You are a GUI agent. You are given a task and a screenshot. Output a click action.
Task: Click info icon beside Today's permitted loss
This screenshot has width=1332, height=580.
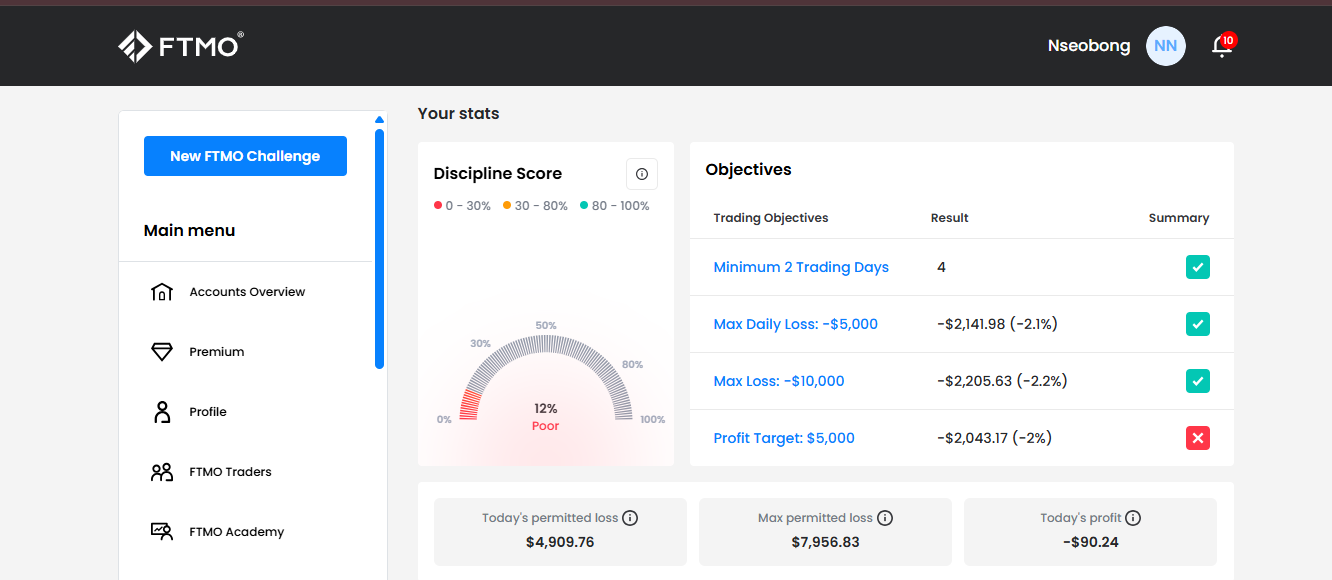pos(630,518)
